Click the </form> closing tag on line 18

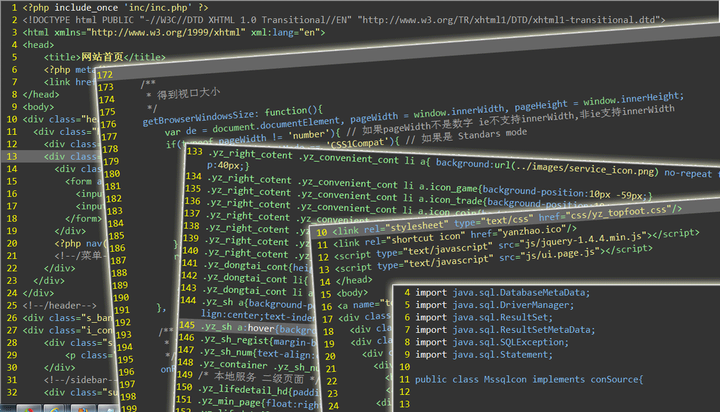click(x=83, y=219)
